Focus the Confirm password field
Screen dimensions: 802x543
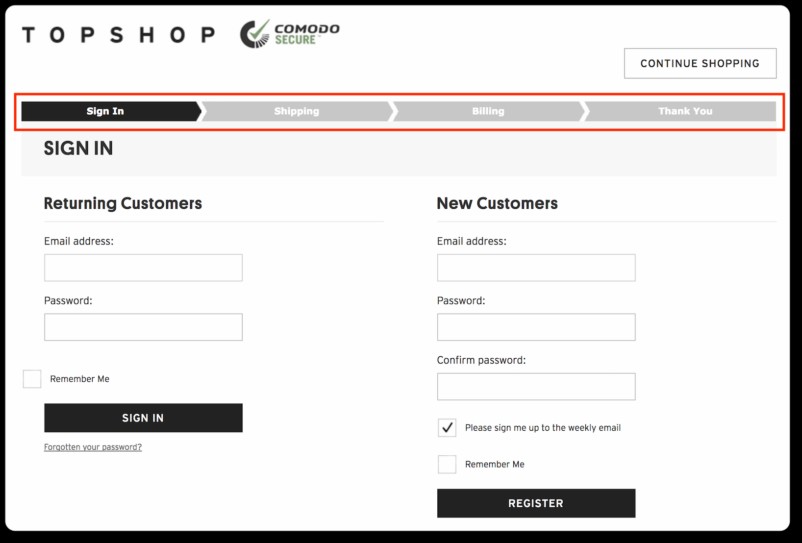536,387
